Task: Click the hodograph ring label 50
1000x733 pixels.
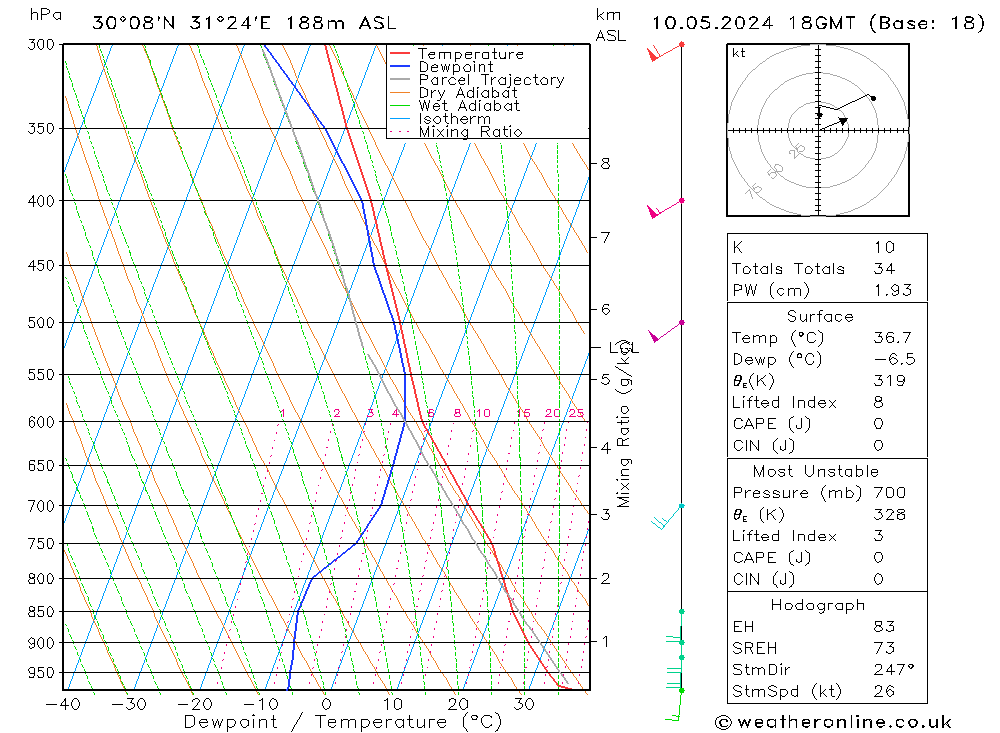Action: (x=776, y=171)
